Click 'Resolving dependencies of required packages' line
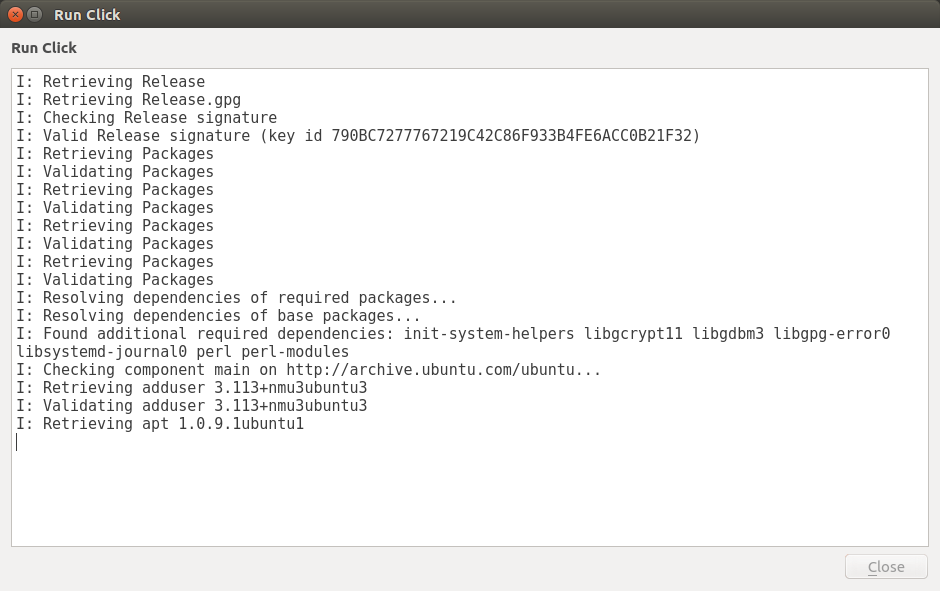940x591 pixels. click(236, 298)
